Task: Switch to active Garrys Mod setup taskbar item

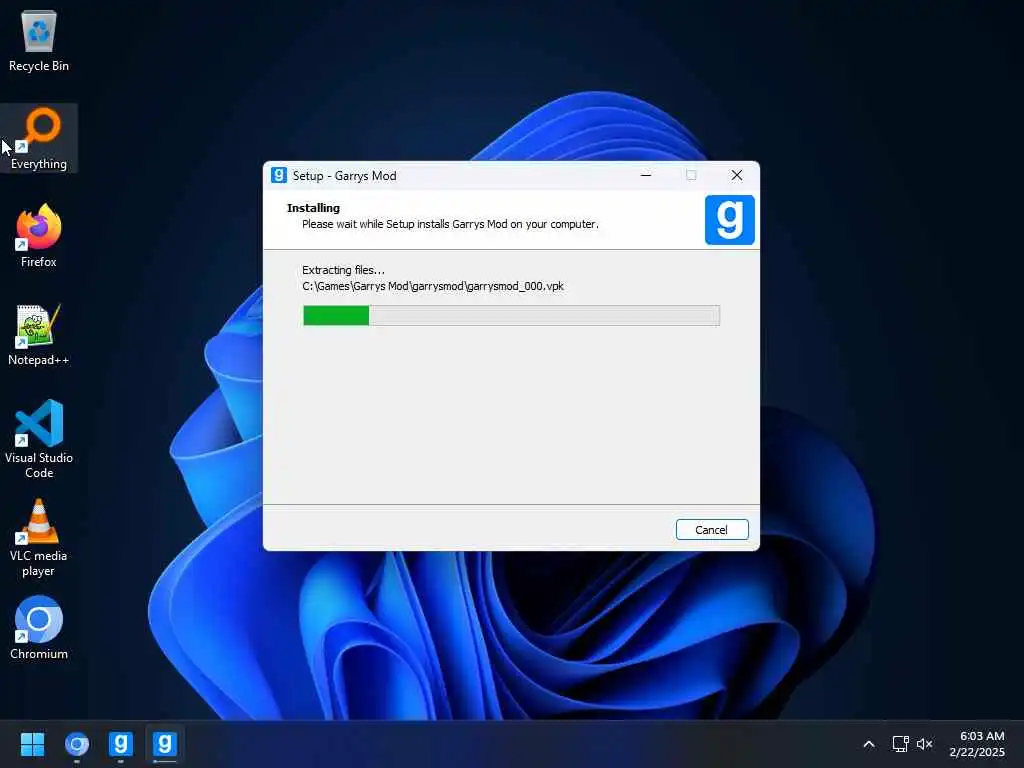Action: 165,744
